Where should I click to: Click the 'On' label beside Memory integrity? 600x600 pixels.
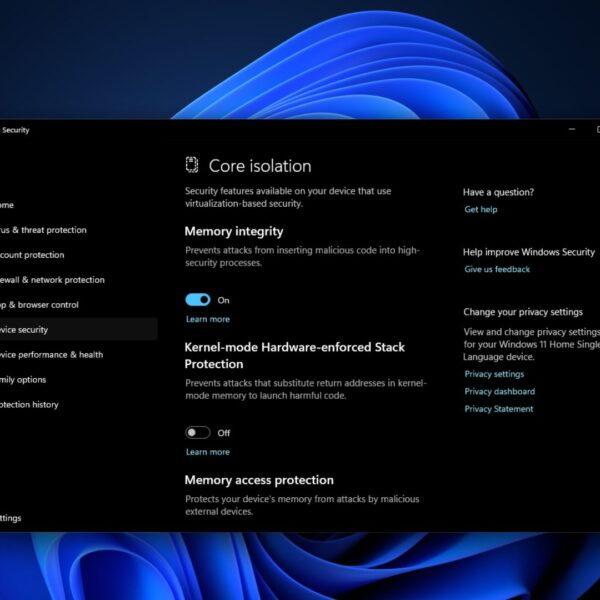point(223,300)
